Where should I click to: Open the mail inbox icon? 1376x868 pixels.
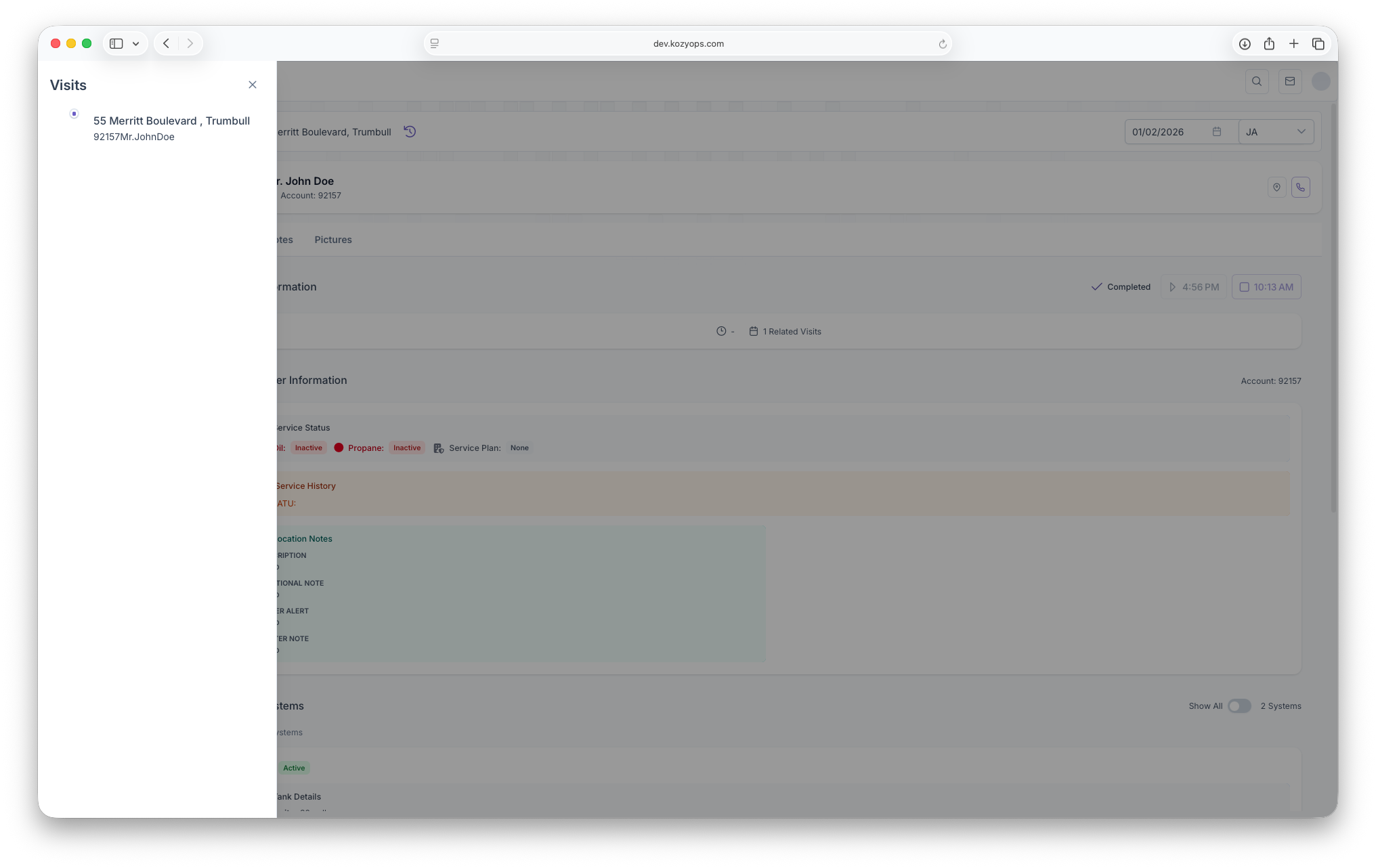point(1290,81)
